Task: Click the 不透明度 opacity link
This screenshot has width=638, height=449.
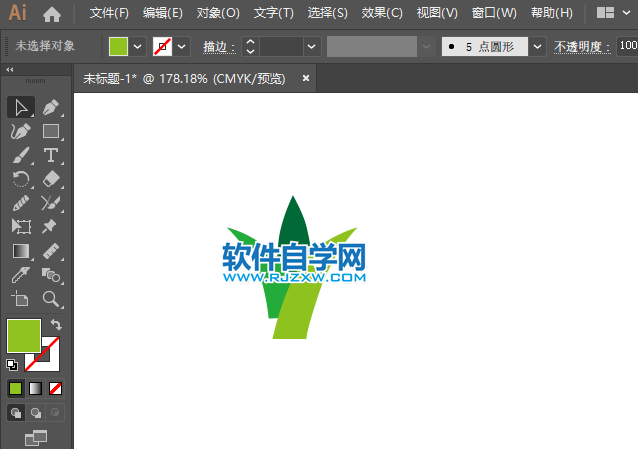Action: pyautogui.click(x=582, y=47)
